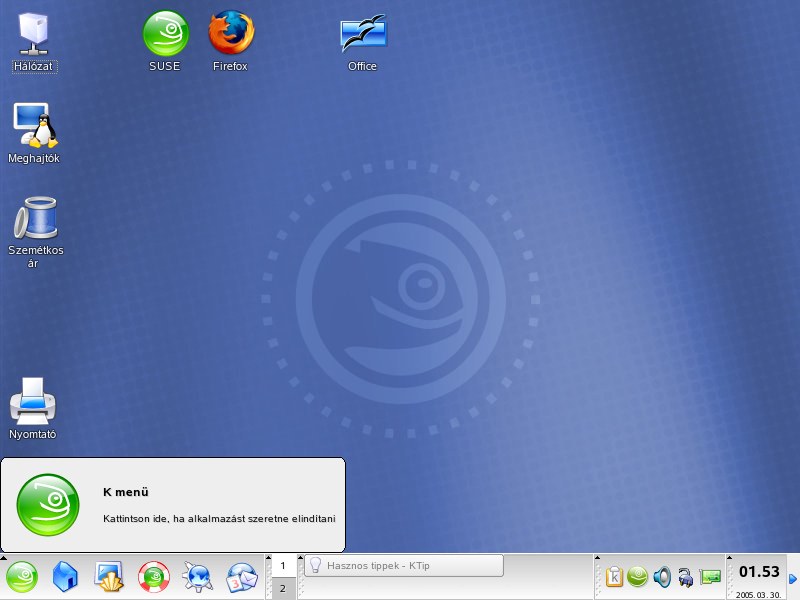The image size is (800, 600).
Task: Show the desktop via the panel icon
Action: click(109, 577)
